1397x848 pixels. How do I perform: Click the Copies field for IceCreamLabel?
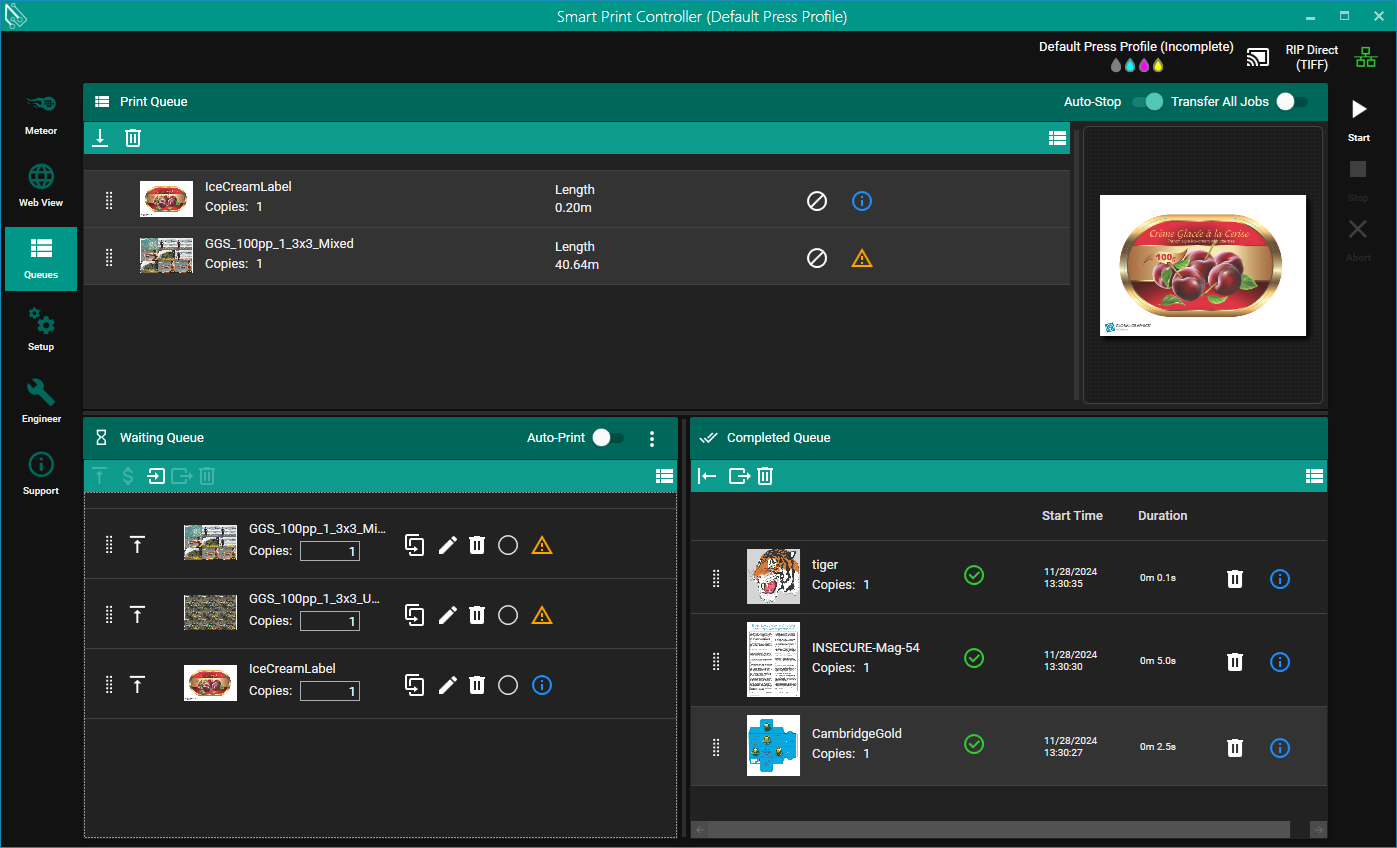click(329, 691)
